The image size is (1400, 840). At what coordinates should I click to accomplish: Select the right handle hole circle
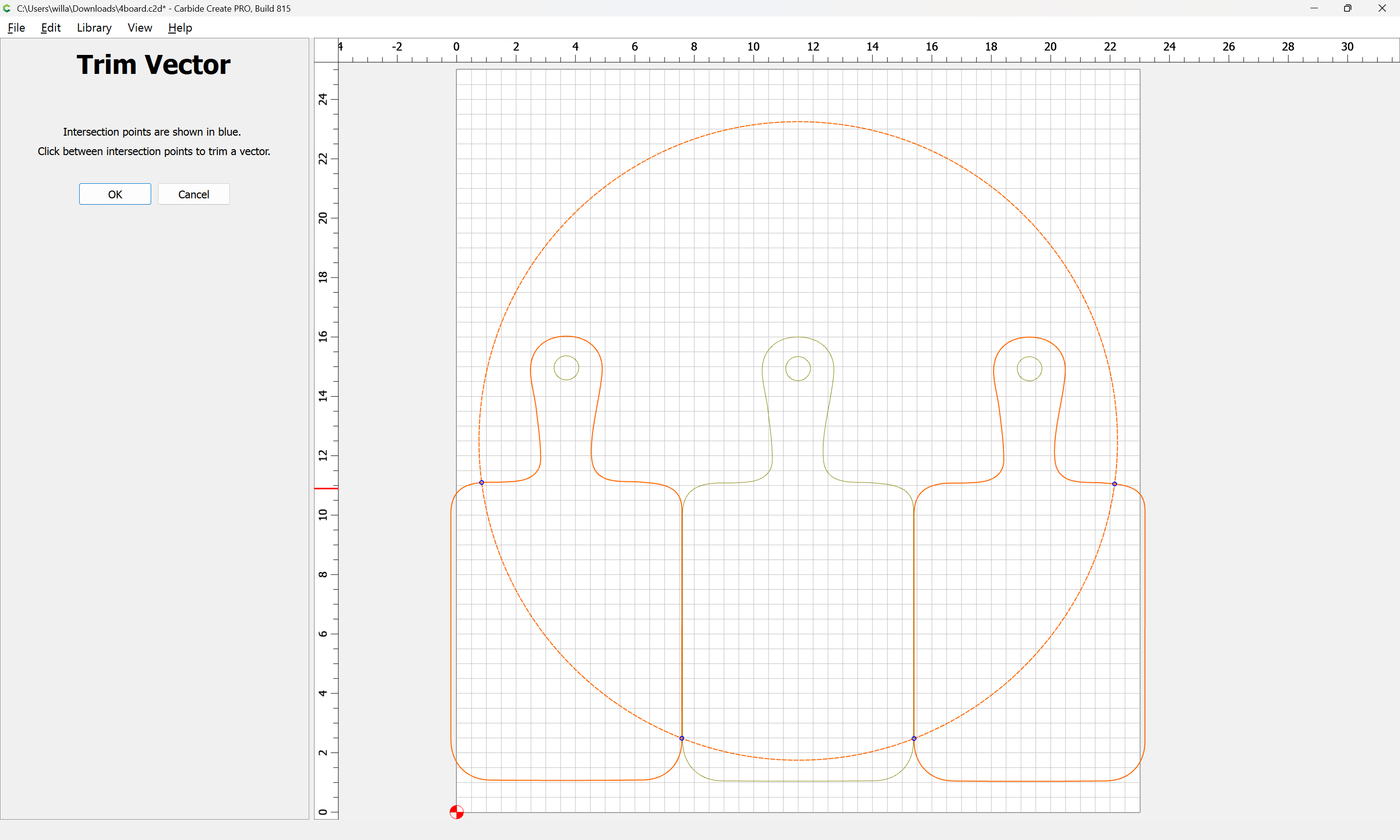[1030, 368]
